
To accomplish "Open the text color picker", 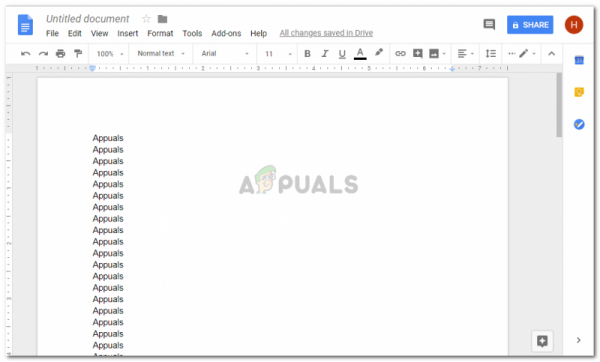I will 360,54.
